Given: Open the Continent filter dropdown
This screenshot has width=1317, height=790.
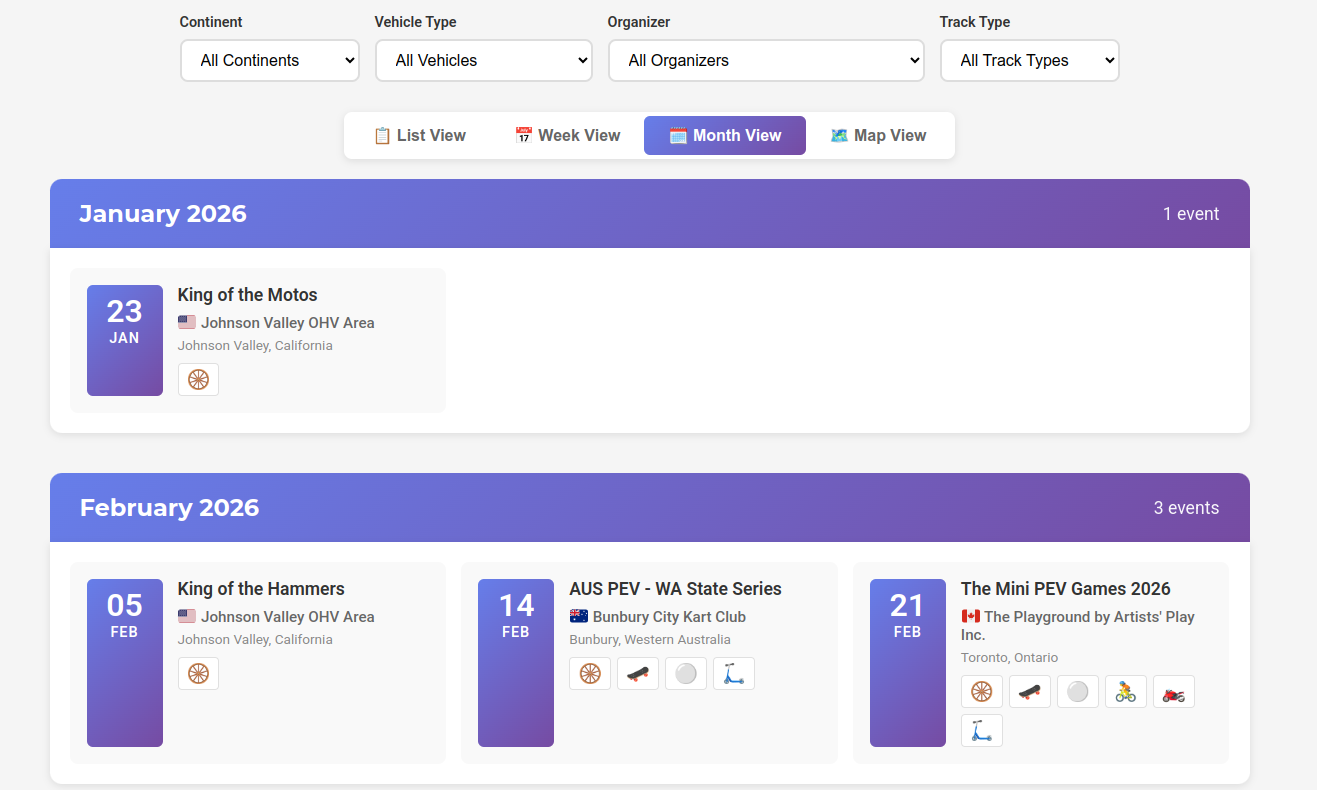Looking at the screenshot, I should [x=269, y=60].
